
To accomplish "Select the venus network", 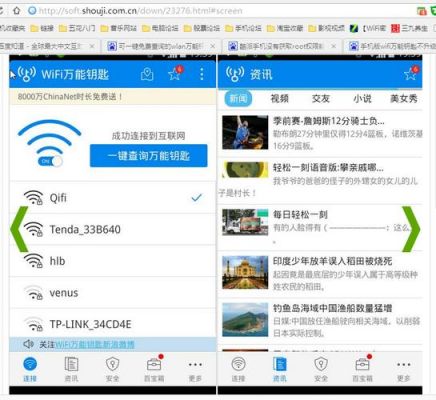I will (x=112, y=293).
